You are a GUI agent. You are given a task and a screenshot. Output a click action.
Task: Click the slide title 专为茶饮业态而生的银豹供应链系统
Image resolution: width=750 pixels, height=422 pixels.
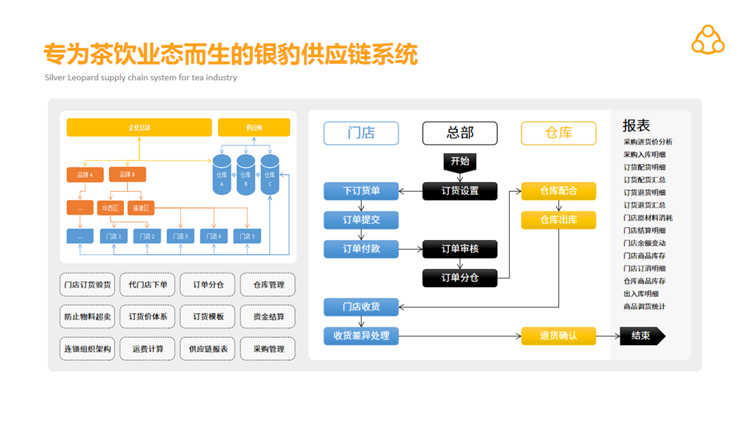(x=231, y=54)
